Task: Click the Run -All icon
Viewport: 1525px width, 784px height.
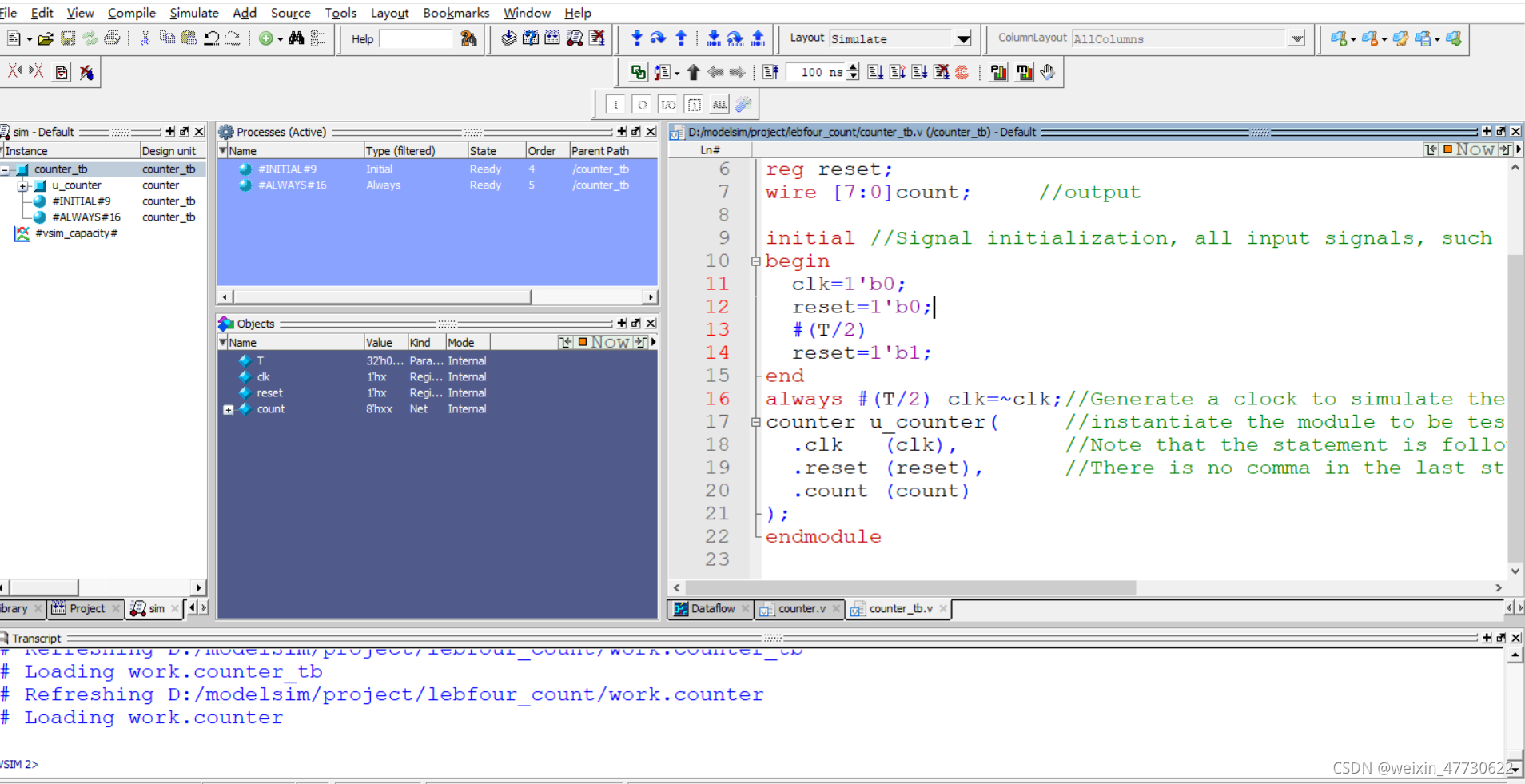Action: pos(918,72)
